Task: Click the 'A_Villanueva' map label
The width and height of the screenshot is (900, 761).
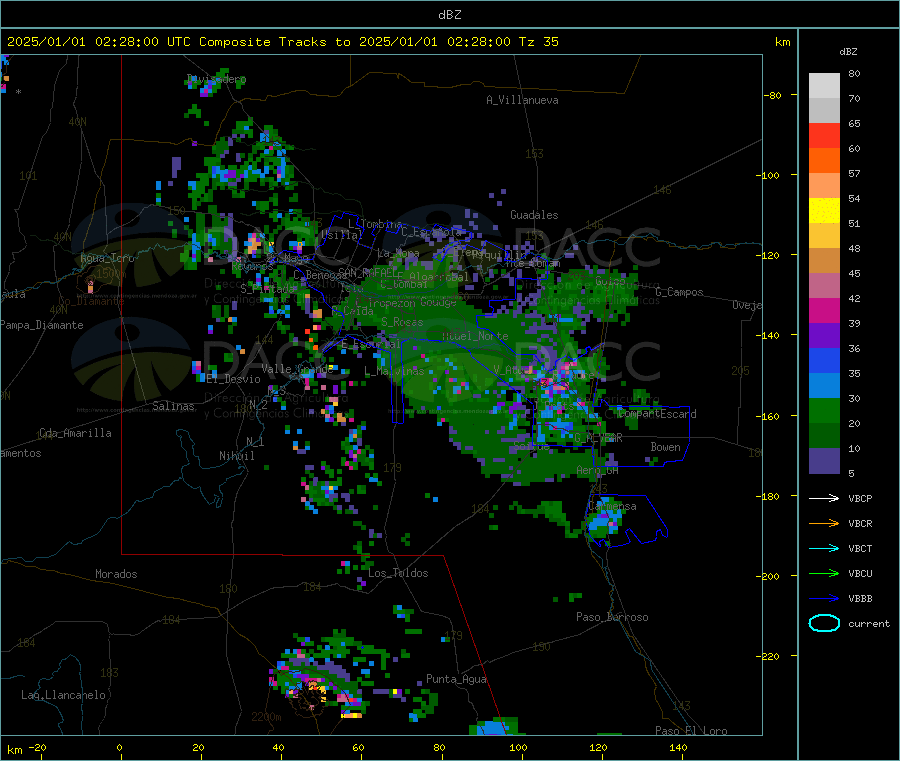Action: (x=522, y=100)
